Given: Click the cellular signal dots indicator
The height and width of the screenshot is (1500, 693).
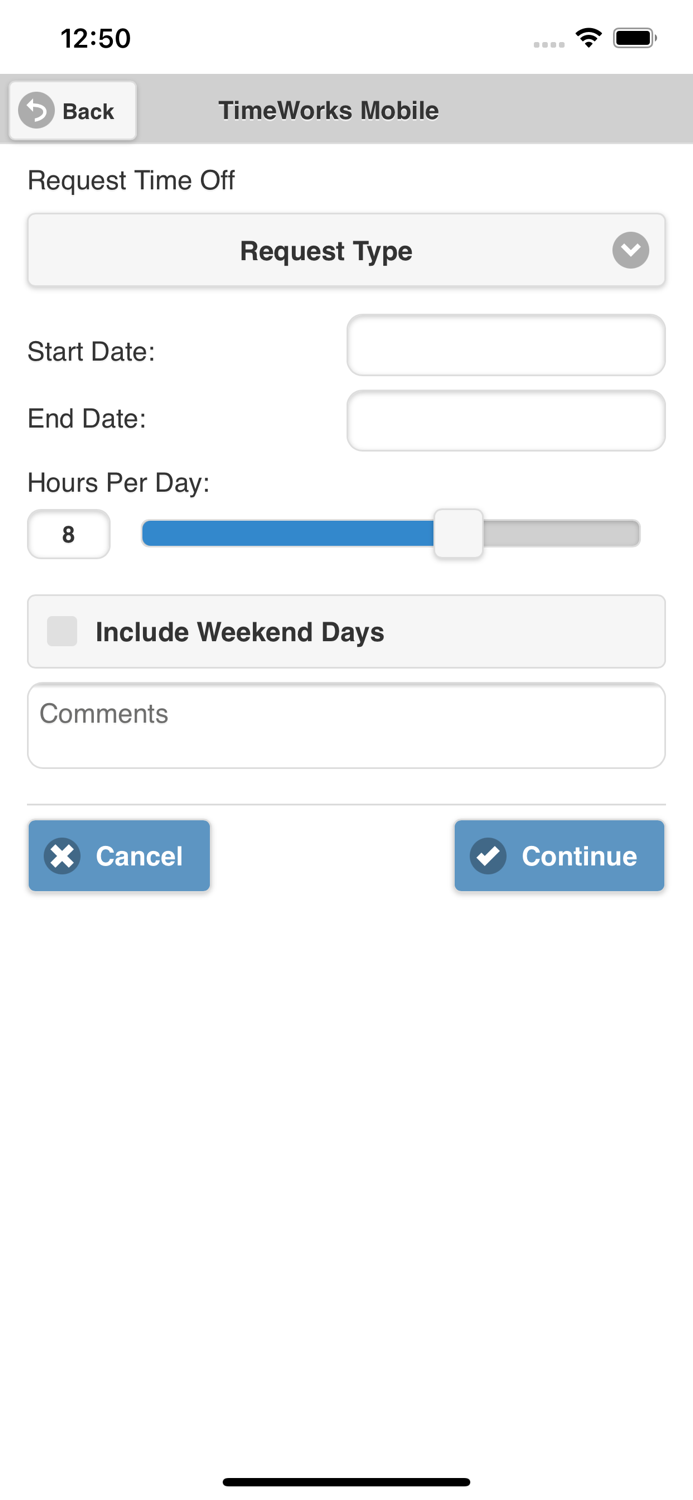Looking at the screenshot, I should point(549,43).
